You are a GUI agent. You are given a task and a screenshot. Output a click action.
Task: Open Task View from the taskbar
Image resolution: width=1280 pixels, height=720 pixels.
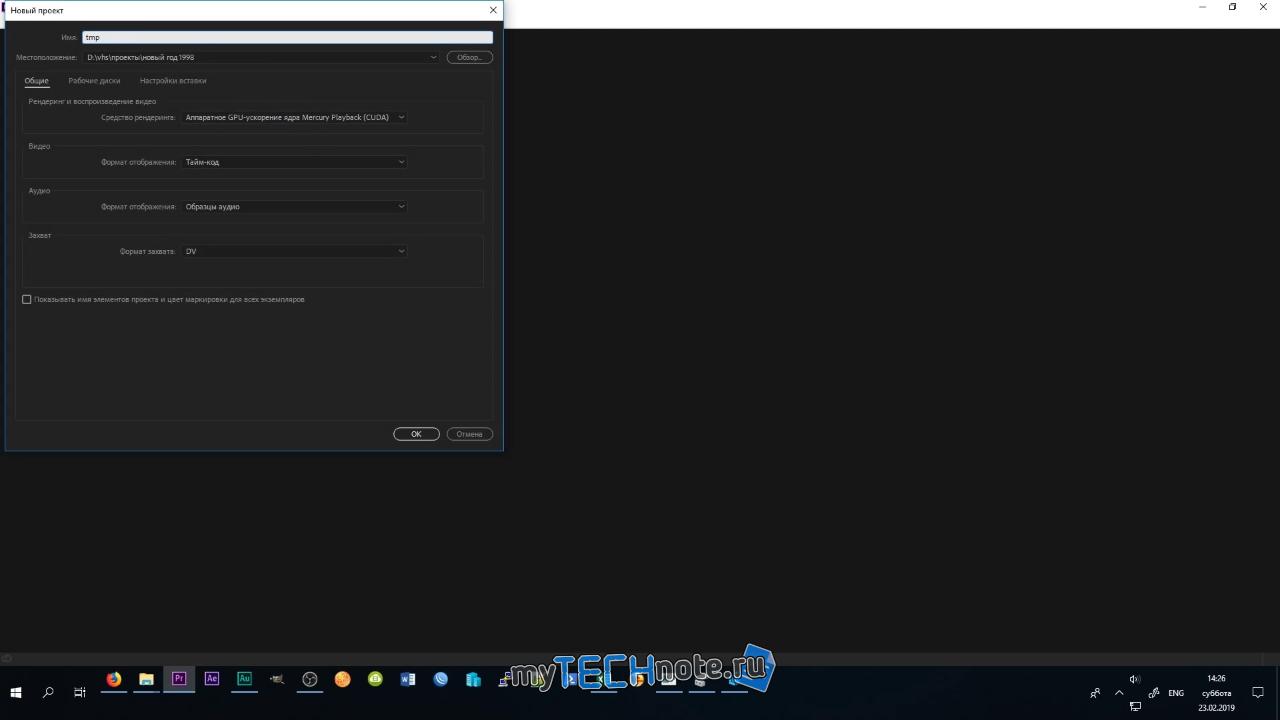click(80, 692)
